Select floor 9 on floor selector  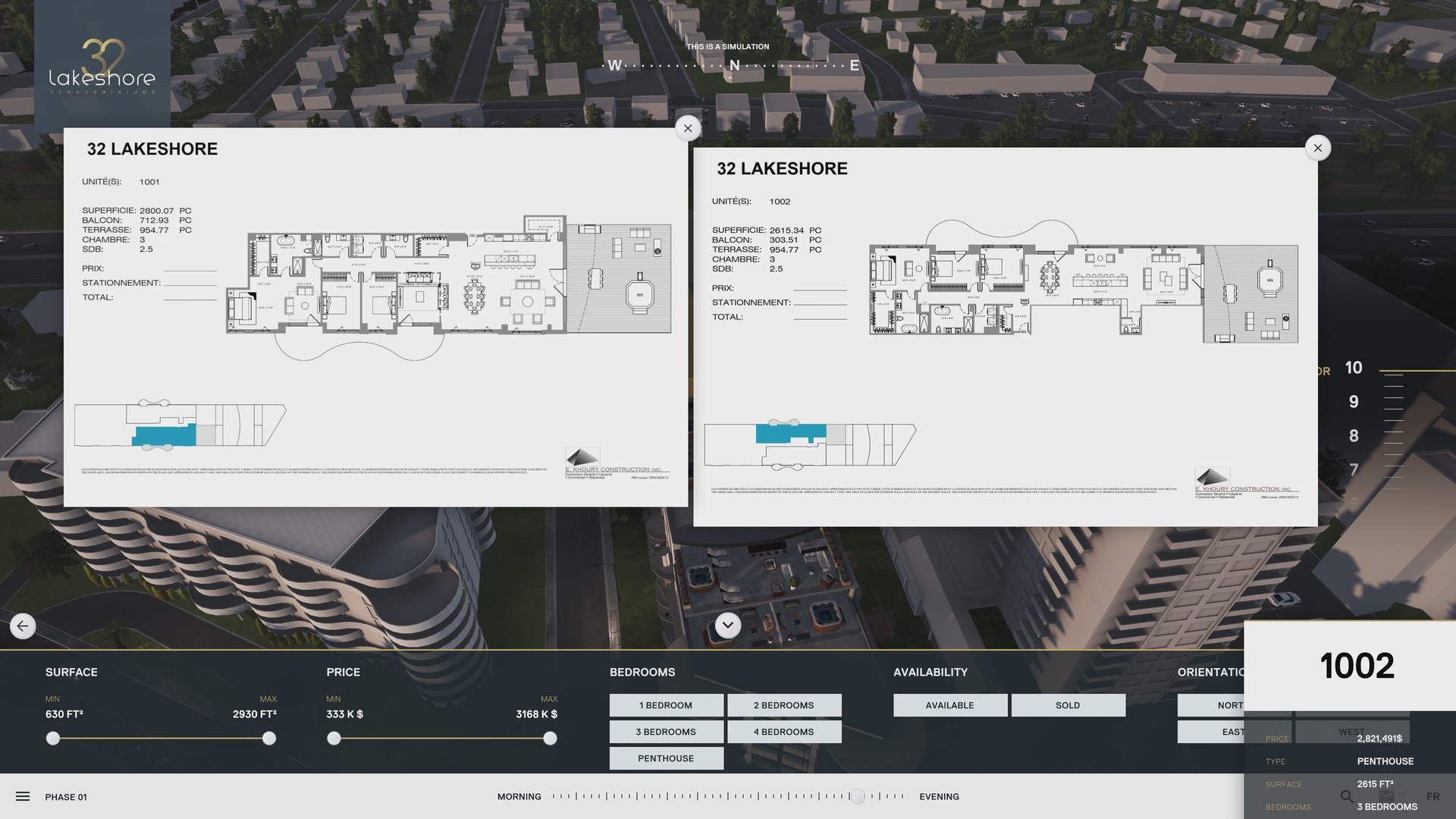click(x=1354, y=402)
